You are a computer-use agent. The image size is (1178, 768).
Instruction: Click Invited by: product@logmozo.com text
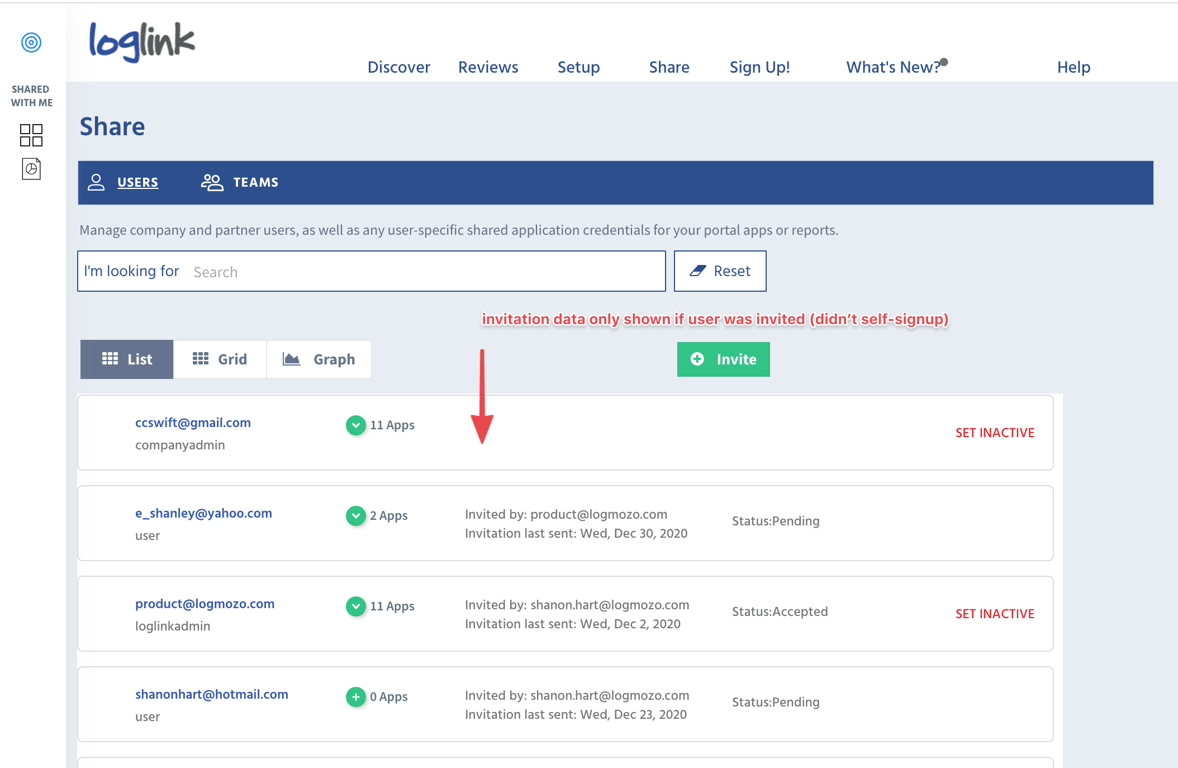click(566, 514)
